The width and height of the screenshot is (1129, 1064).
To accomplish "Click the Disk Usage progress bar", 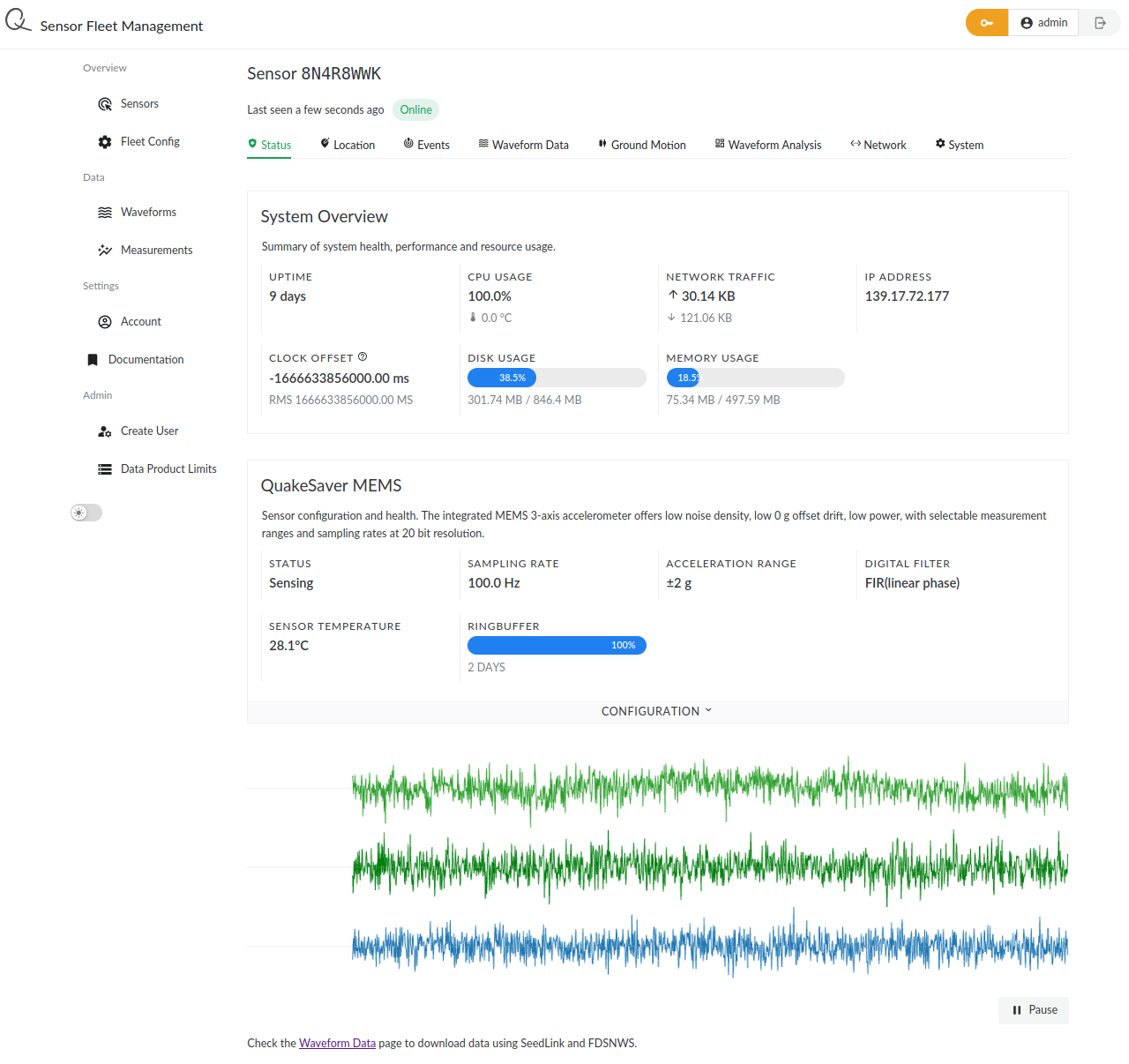I will (x=557, y=378).
